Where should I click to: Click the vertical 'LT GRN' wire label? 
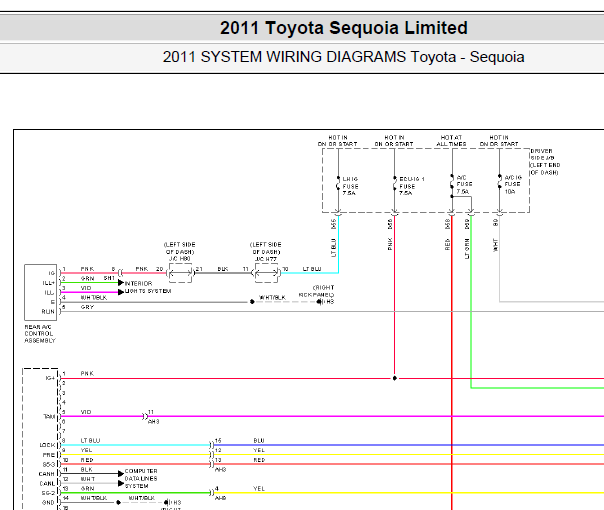pos(467,248)
